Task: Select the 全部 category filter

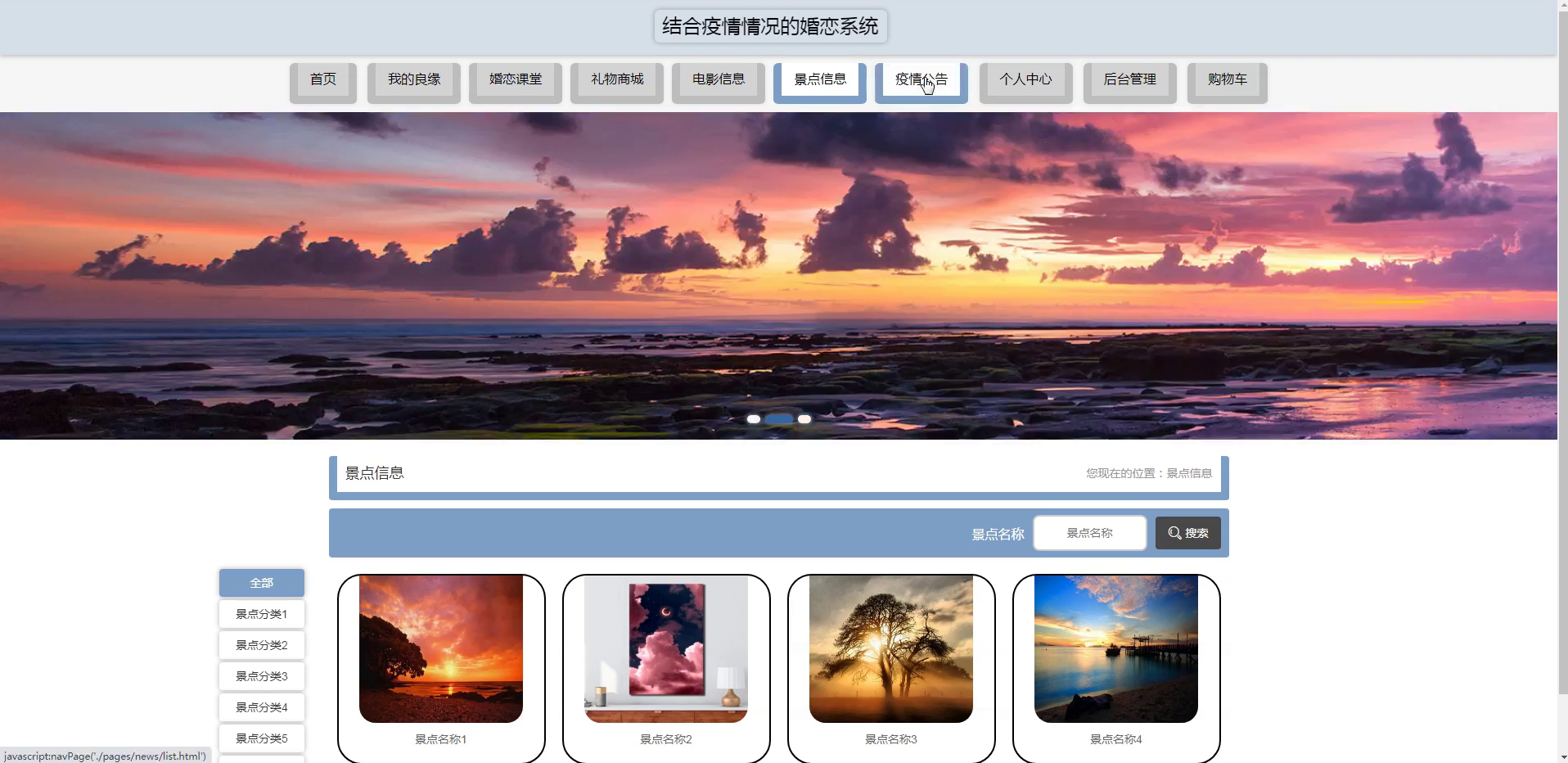Action: point(262,583)
